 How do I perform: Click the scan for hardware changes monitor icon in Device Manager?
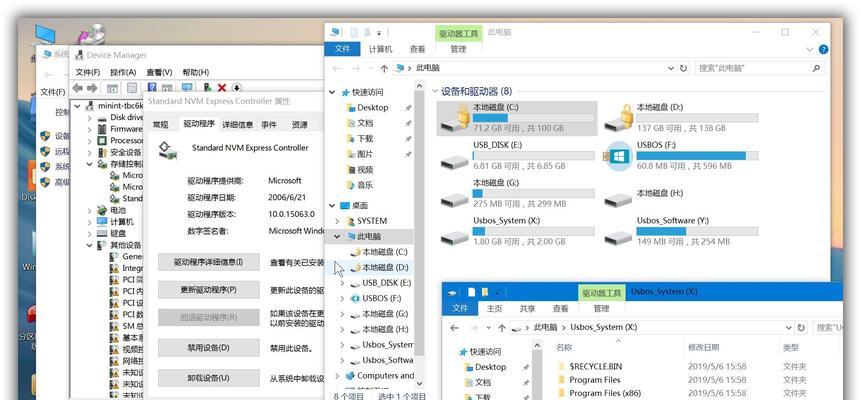tap(187, 87)
